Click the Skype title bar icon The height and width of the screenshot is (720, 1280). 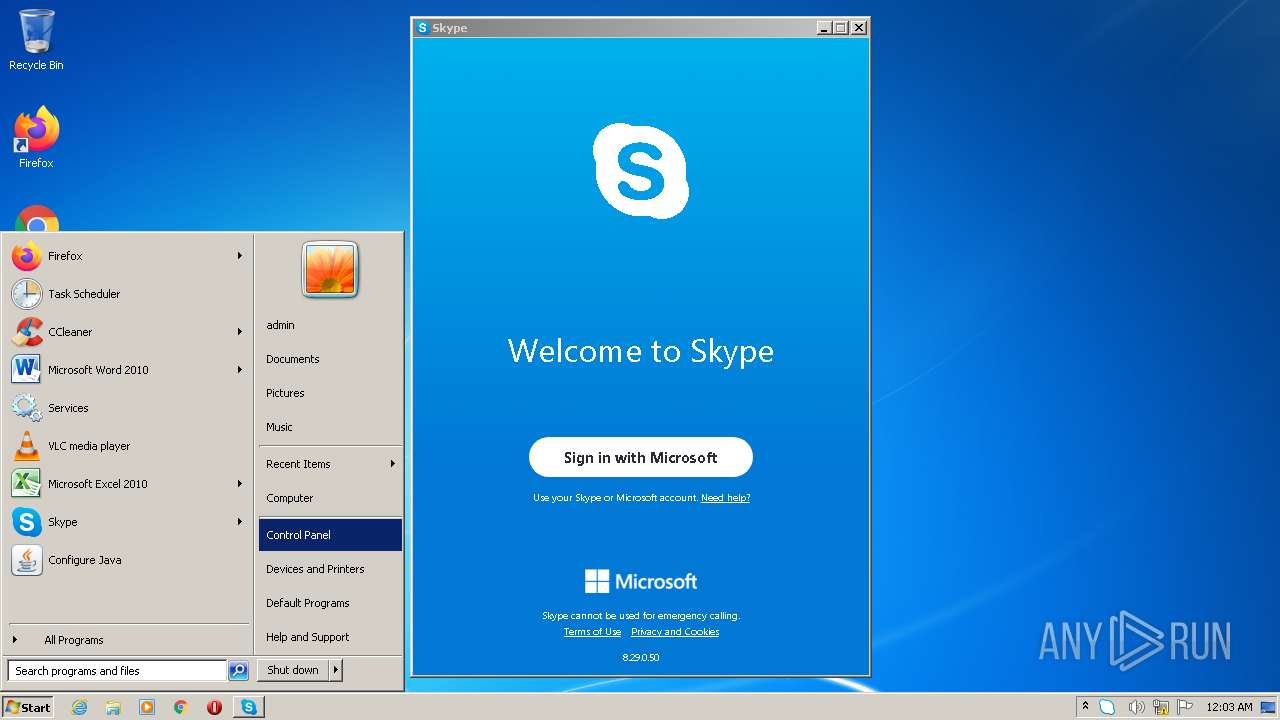pos(423,28)
